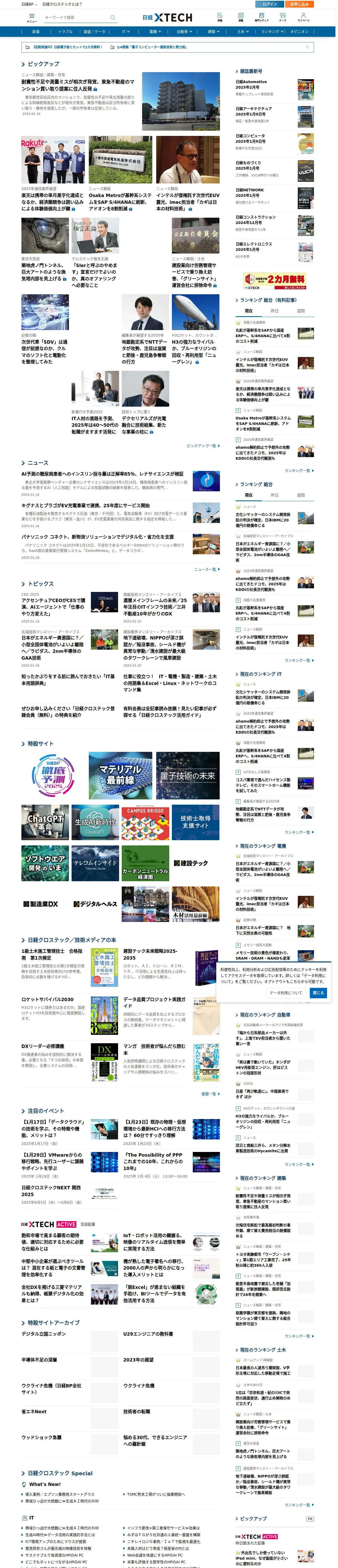338x1568 pixels.
Task: Open 書籍一覧 link
Action: [210, 1094]
